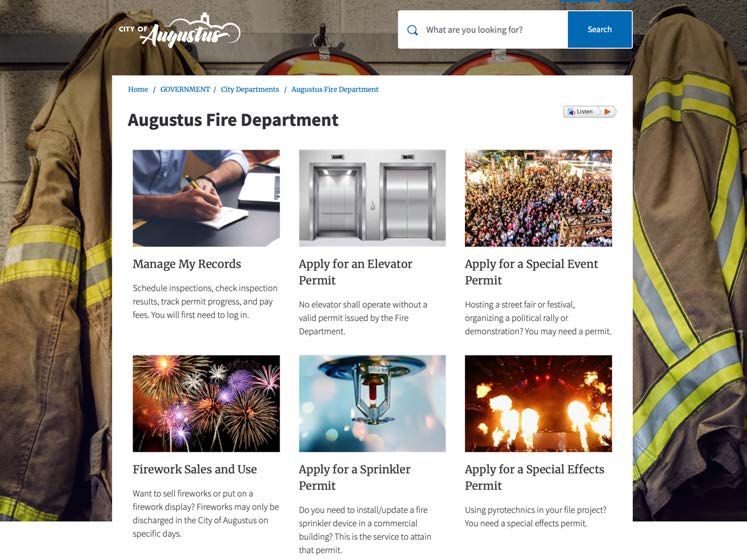Click the festival crowd photo
Viewport: 747px width, 560px height.
coord(538,198)
